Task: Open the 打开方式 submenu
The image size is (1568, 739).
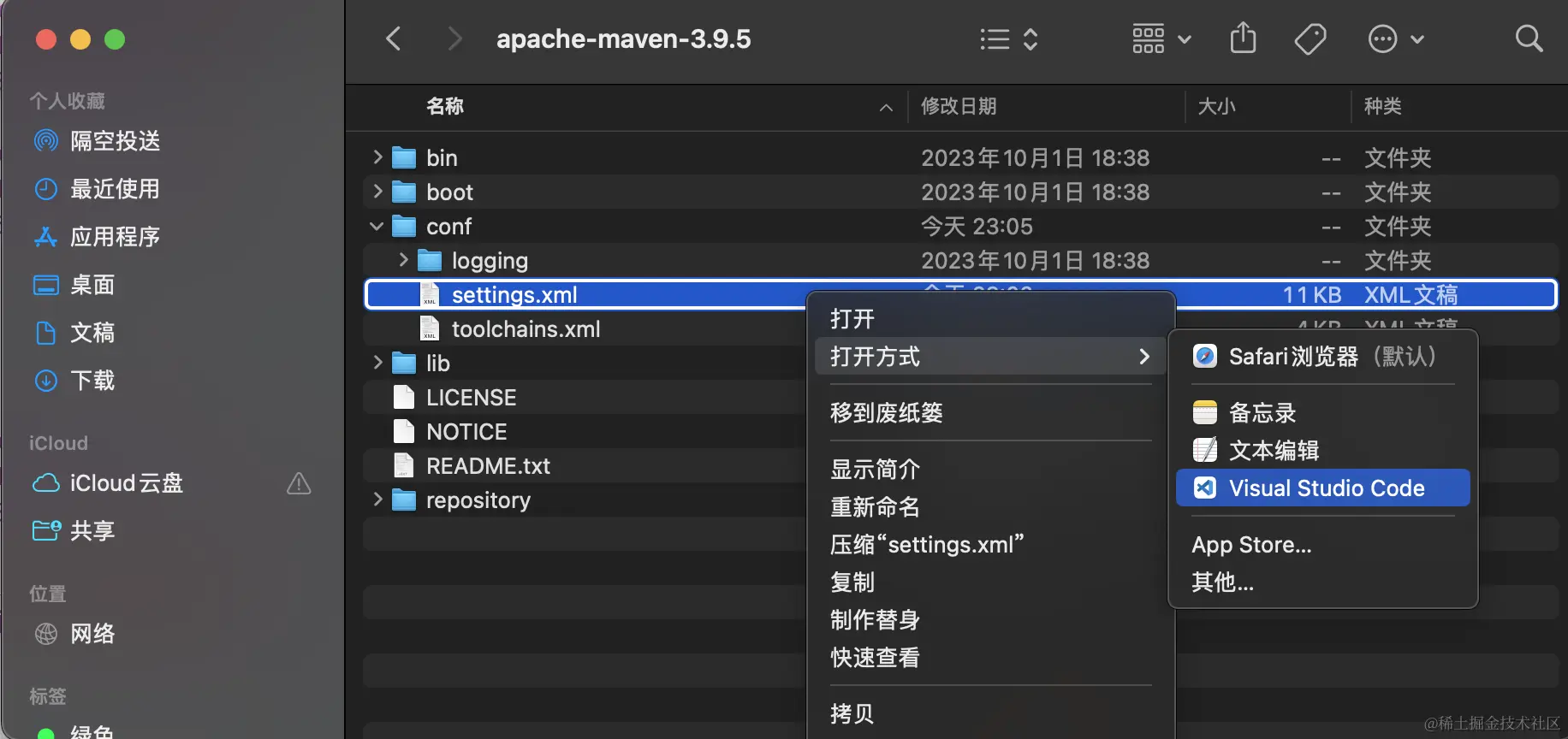Action: tap(991, 357)
